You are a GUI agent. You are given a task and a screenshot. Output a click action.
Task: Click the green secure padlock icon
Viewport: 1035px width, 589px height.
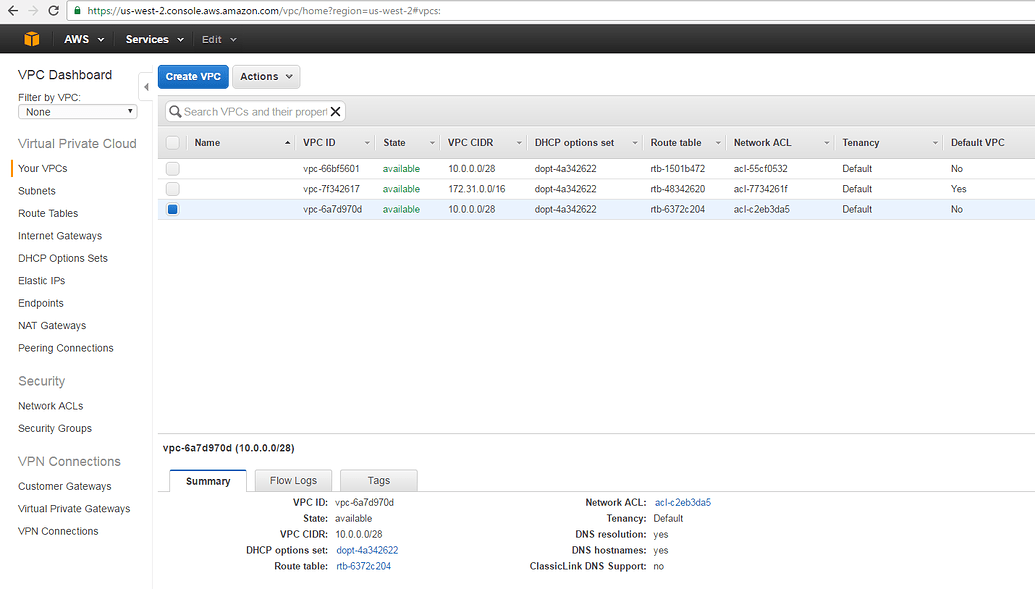[x=77, y=11]
